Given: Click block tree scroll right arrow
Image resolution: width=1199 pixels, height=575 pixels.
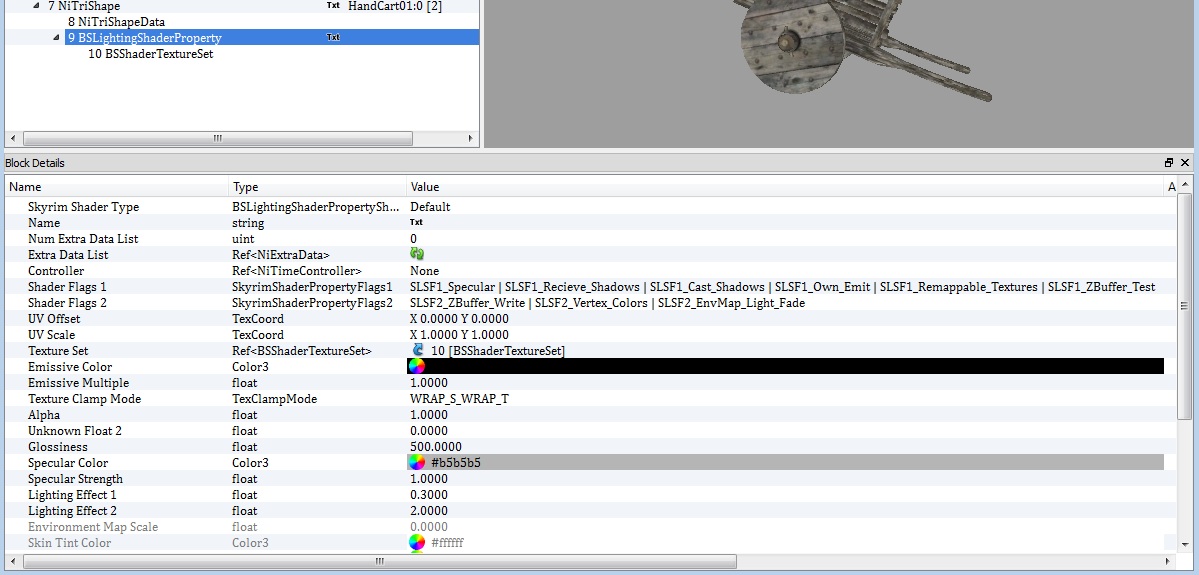Looking at the screenshot, I should (470, 138).
